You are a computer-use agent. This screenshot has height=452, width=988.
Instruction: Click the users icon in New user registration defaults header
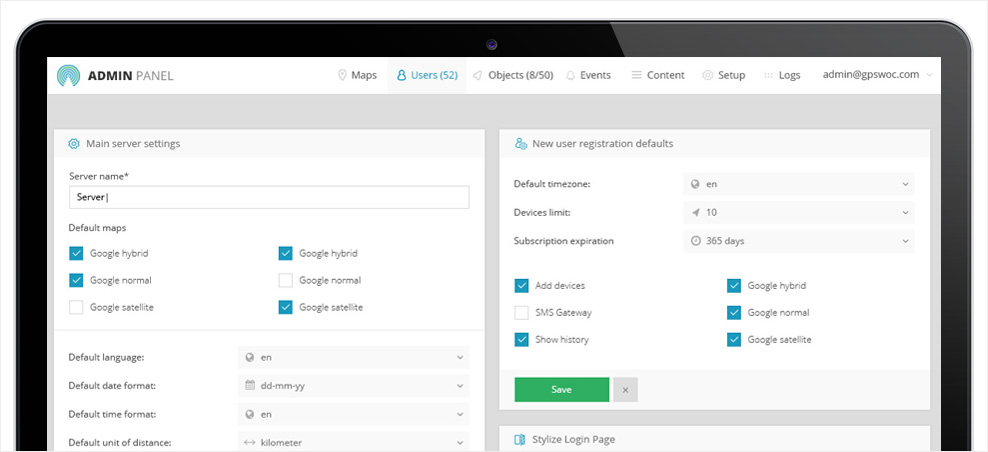520,144
